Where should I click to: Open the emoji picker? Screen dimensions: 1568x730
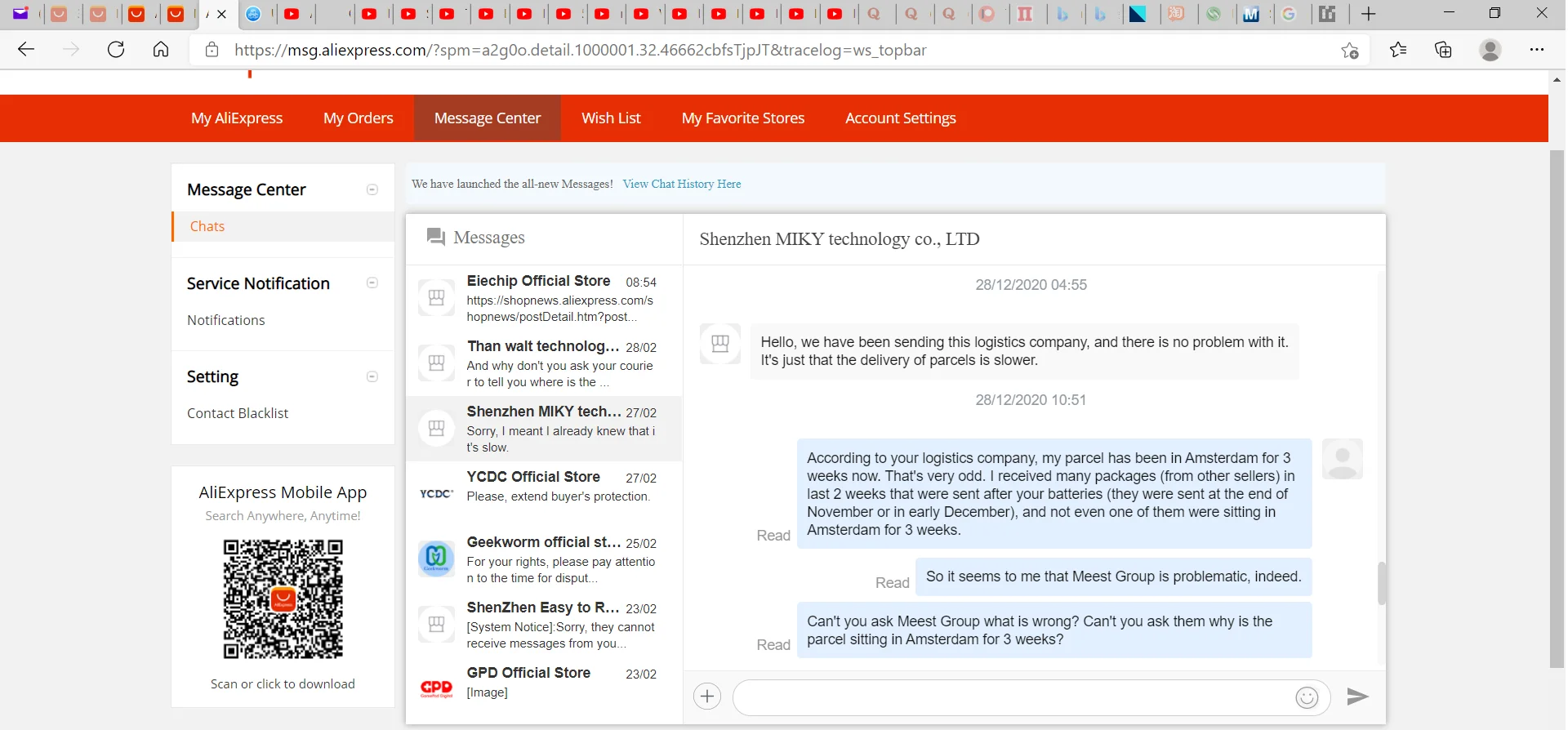point(1307,697)
